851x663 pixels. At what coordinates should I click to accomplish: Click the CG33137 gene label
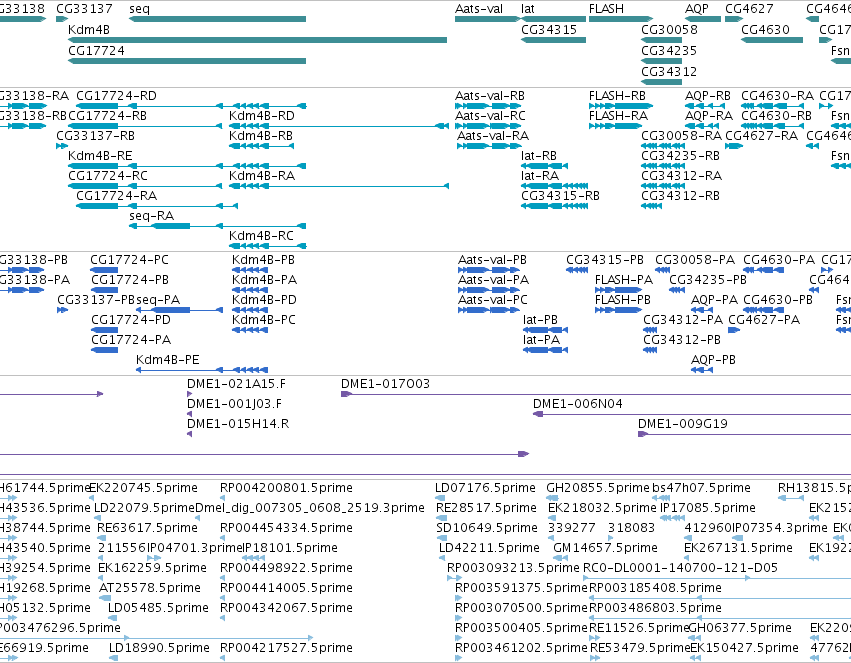84,9
